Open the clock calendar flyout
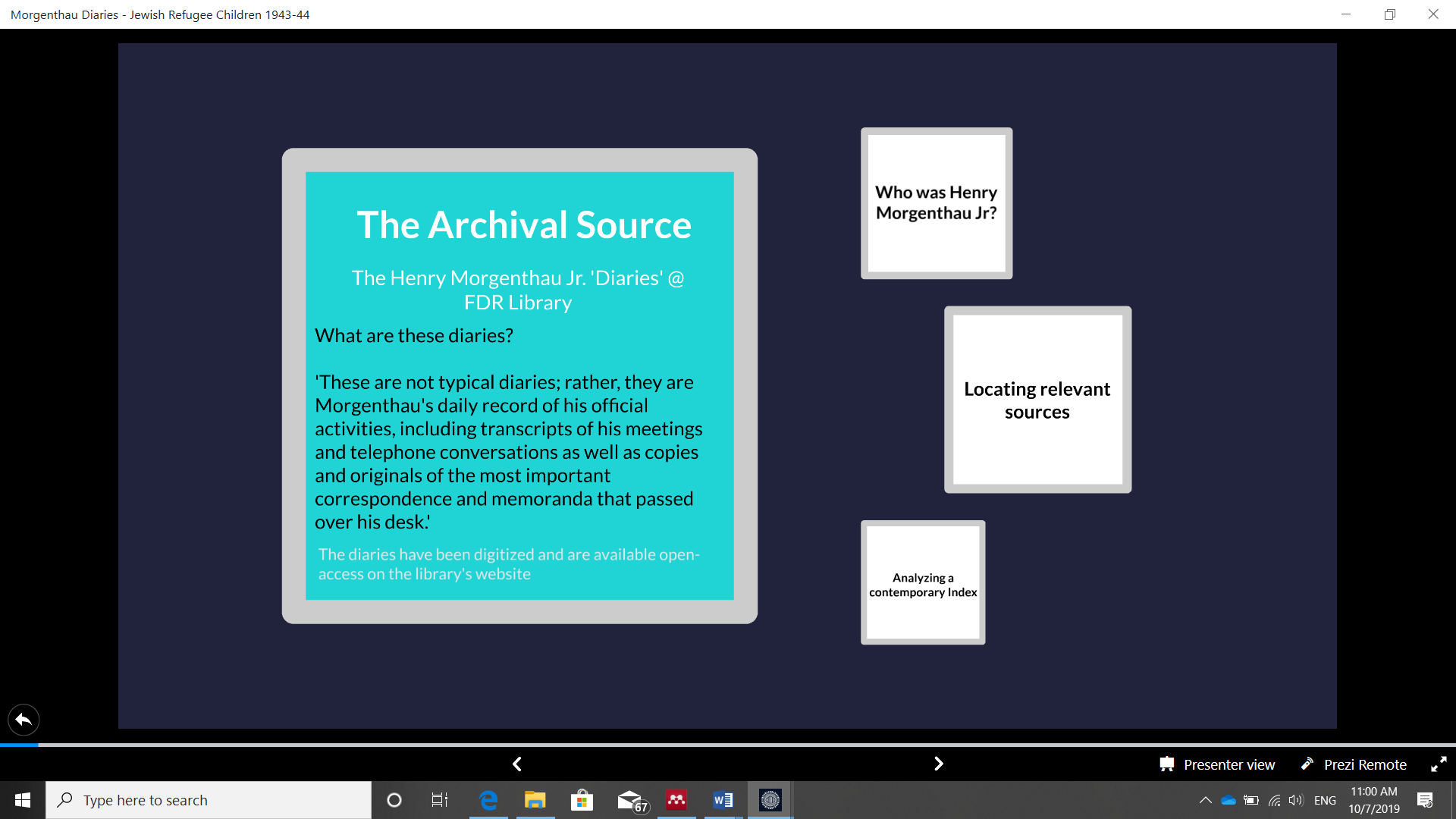The image size is (1456, 819). tap(1374, 800)
